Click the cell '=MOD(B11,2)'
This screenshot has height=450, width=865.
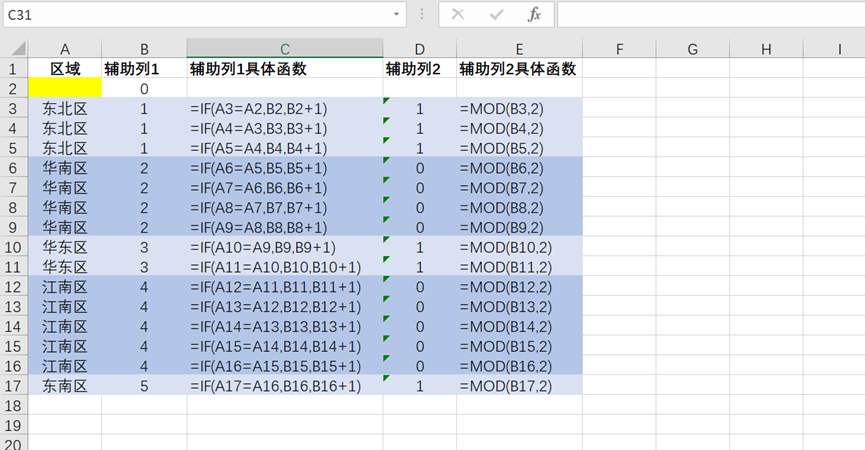click(519, 267)
